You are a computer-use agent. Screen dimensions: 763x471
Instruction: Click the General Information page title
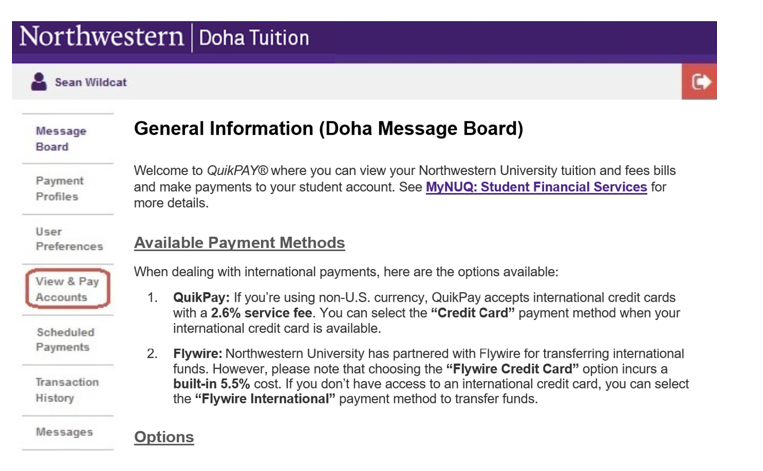[x=328, y=128]
